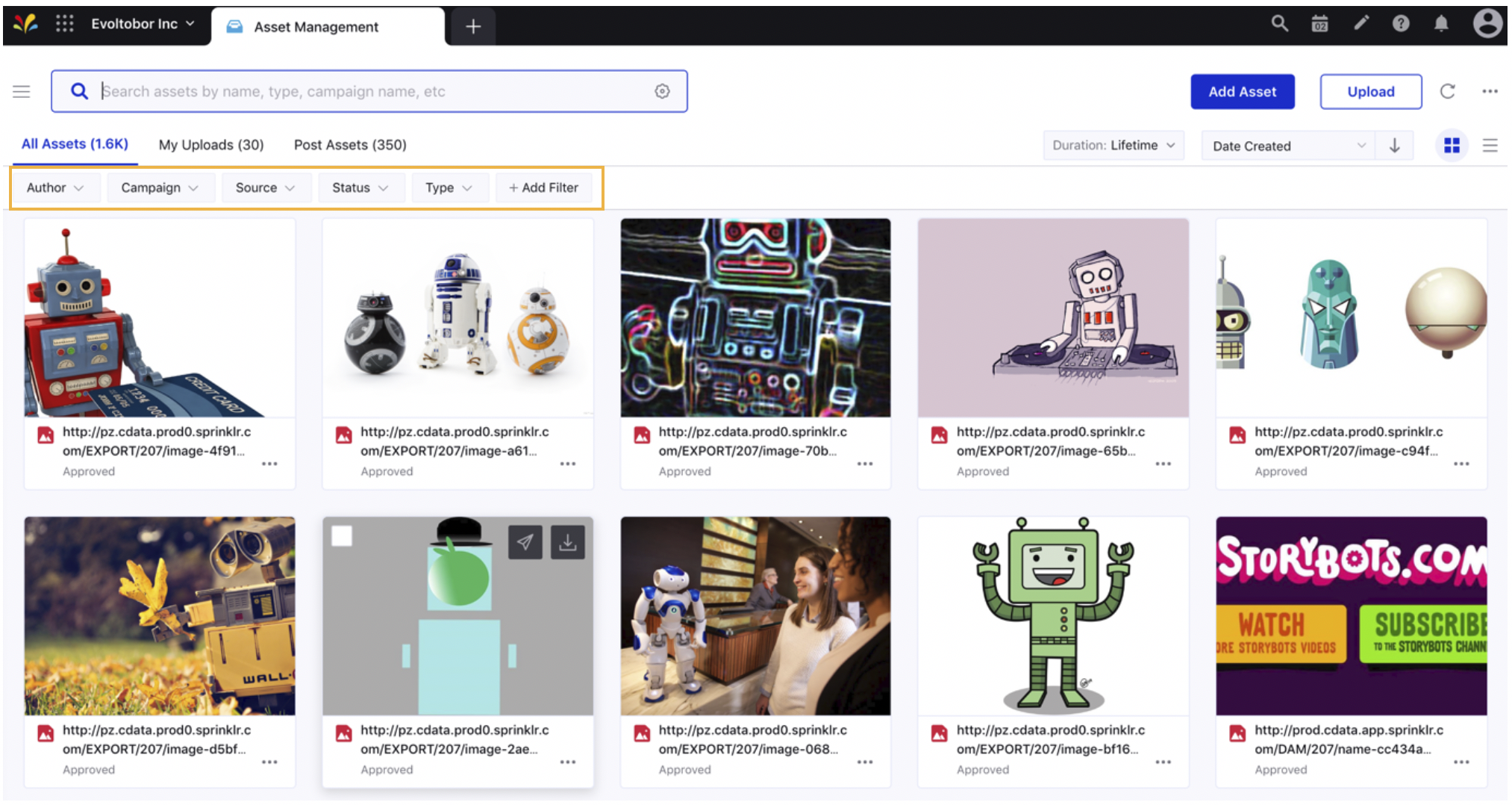Viewport: 1512px width, 805px height.
Task: Click the name-cc434a asset name
Action: point(1349,739)
